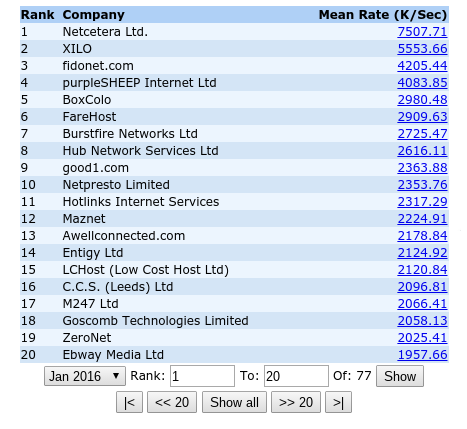Screen dimensions: 467x429
Task: Open the 5553.66 rate link
Action: tap(422, 49)
